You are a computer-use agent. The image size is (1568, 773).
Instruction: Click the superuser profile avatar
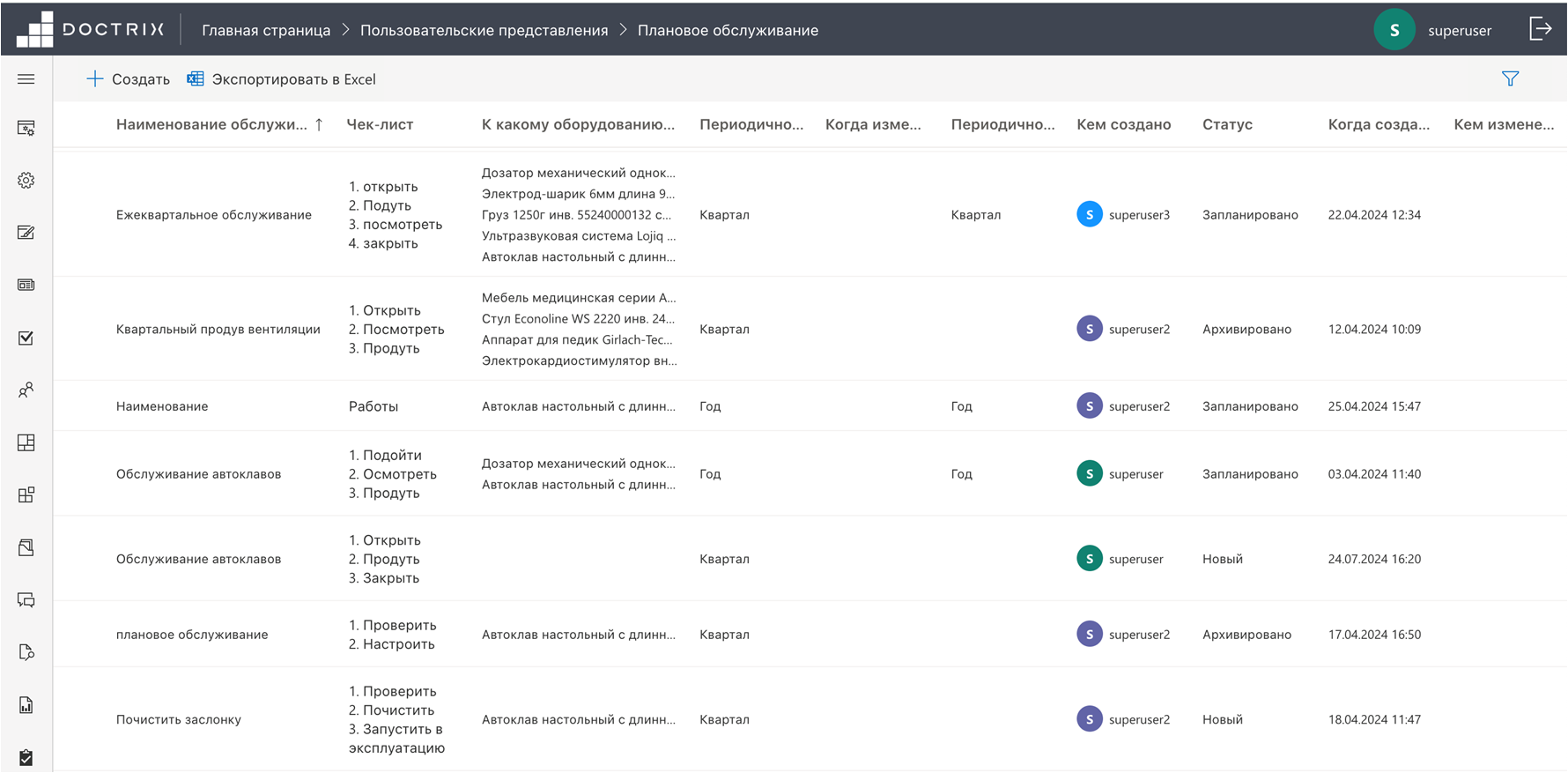[1394, 30]
